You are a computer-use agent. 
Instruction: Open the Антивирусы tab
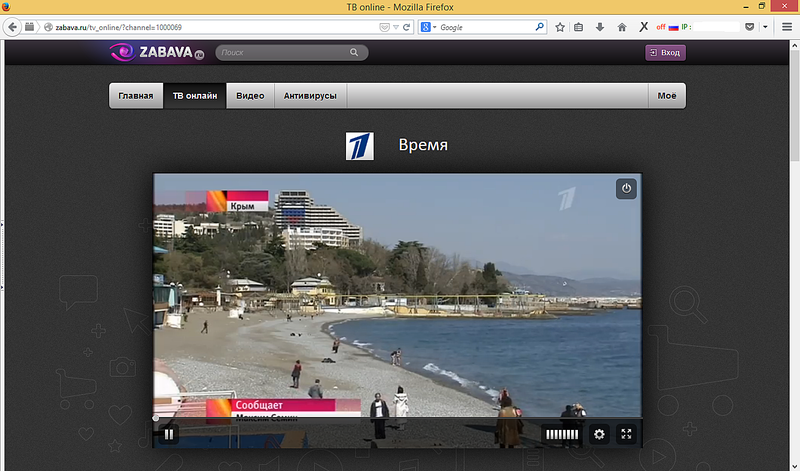[310, 95]
